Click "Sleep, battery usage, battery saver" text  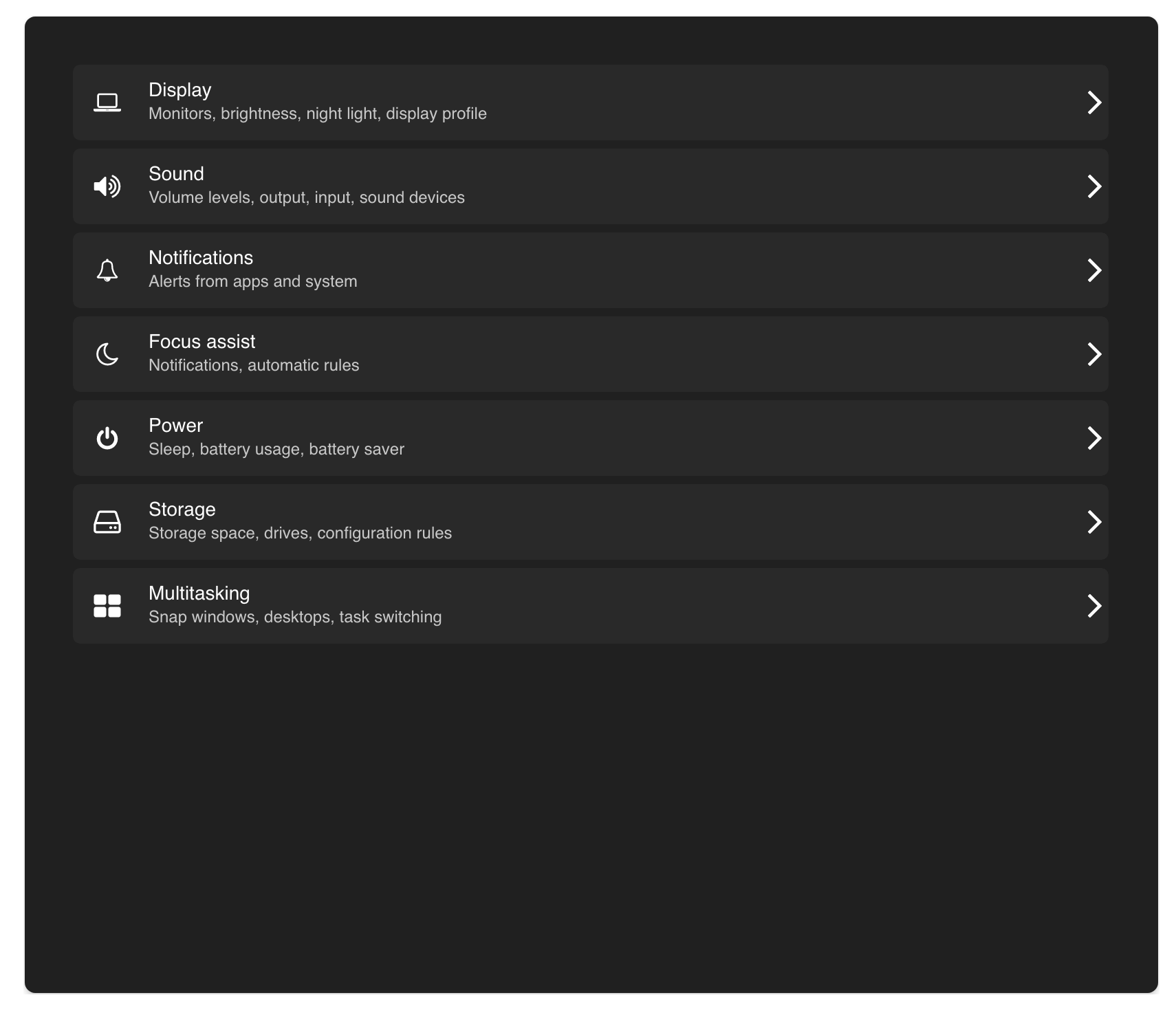(276, 449)
